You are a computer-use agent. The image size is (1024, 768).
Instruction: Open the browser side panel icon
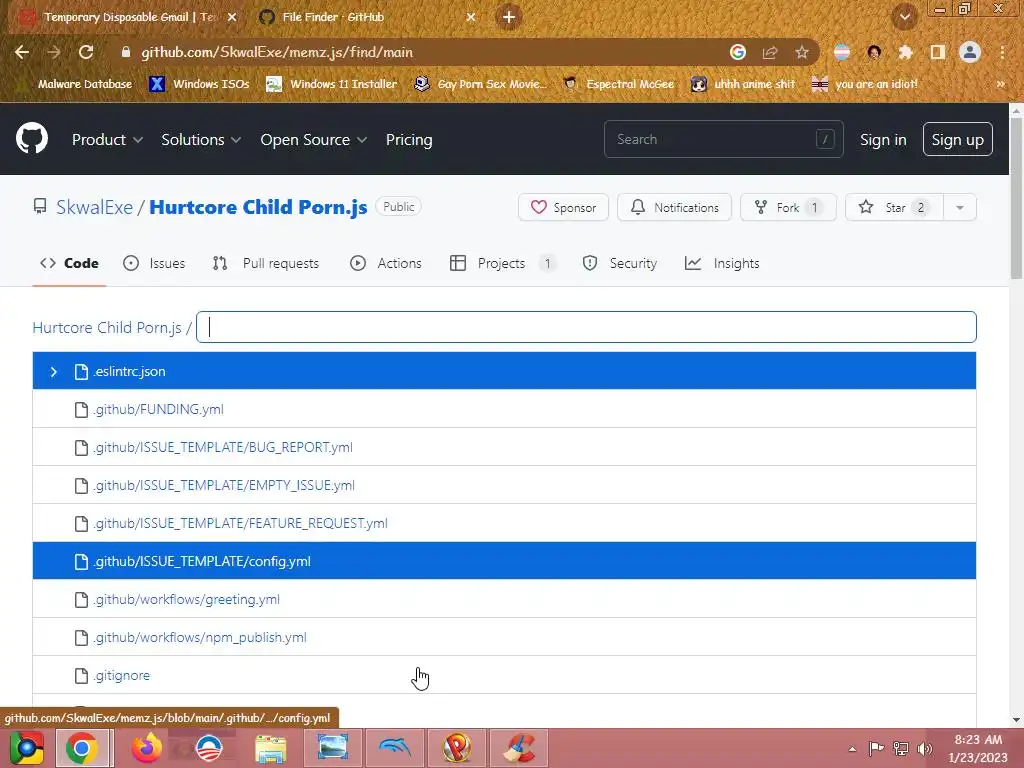[x=938, y=52]
